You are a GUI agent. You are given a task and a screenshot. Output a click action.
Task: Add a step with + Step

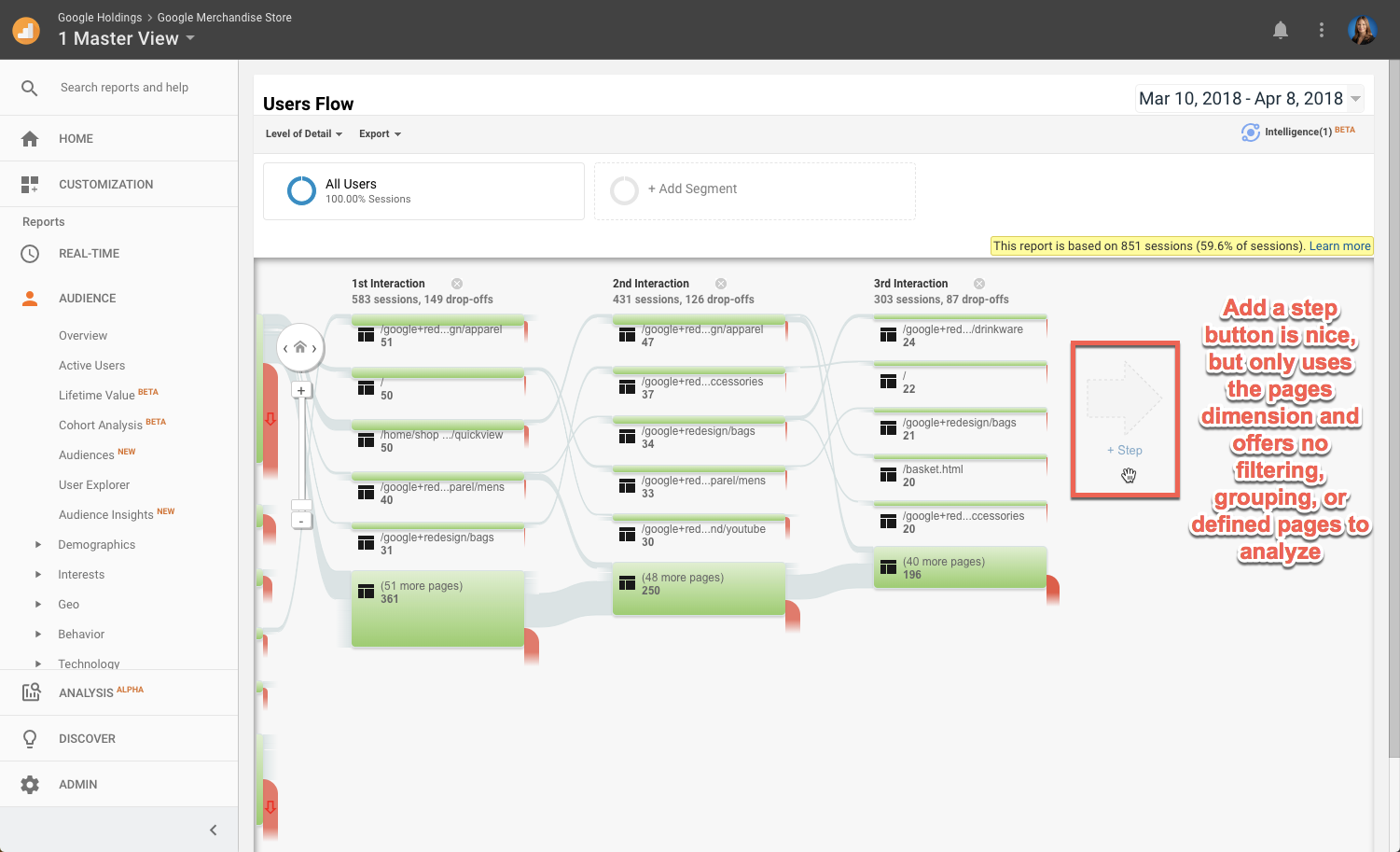point(1125,450)
